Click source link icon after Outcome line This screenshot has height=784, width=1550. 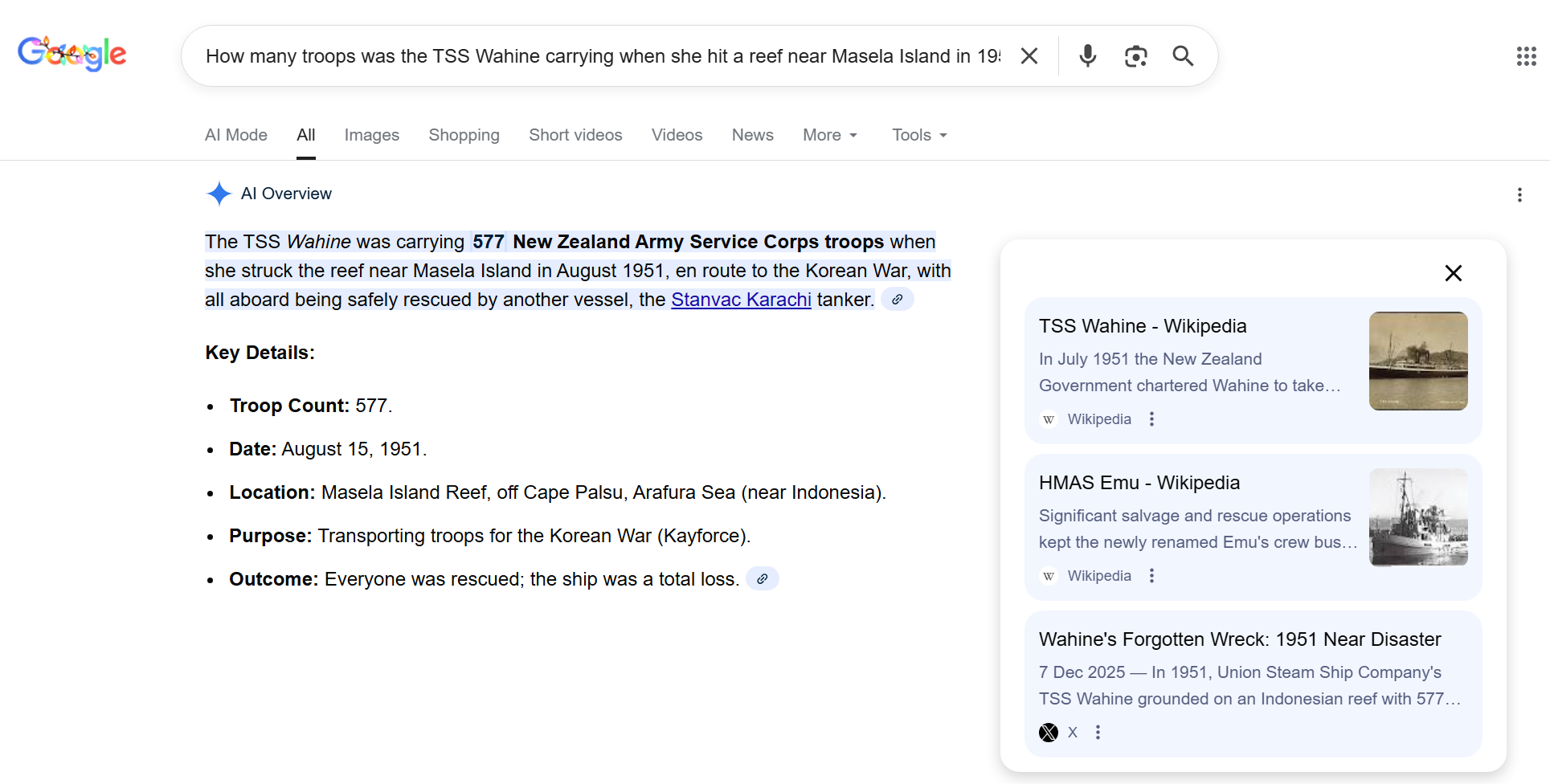[x=763, y=578]
